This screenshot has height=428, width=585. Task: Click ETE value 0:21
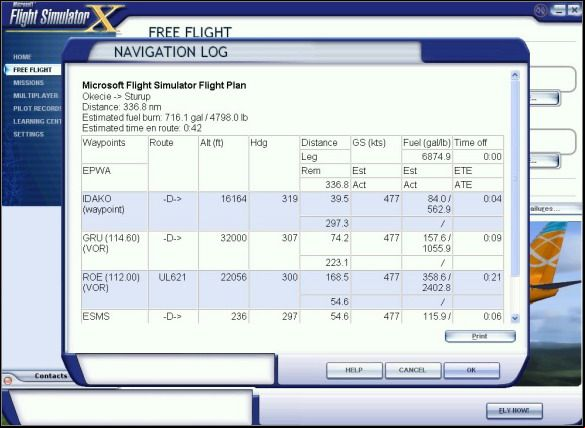tap(492, 277)
